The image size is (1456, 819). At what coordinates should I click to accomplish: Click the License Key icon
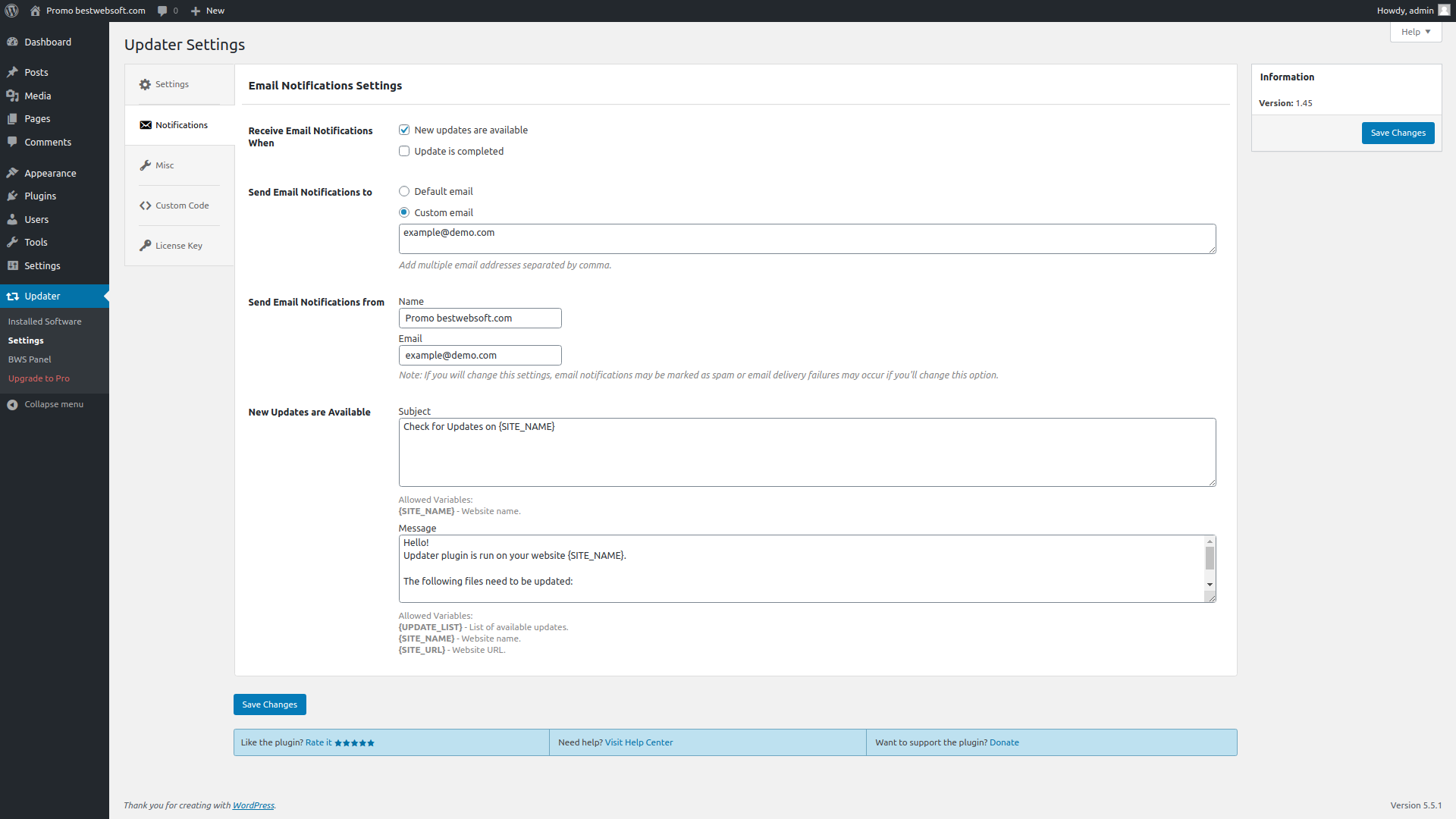pos(145,245)
